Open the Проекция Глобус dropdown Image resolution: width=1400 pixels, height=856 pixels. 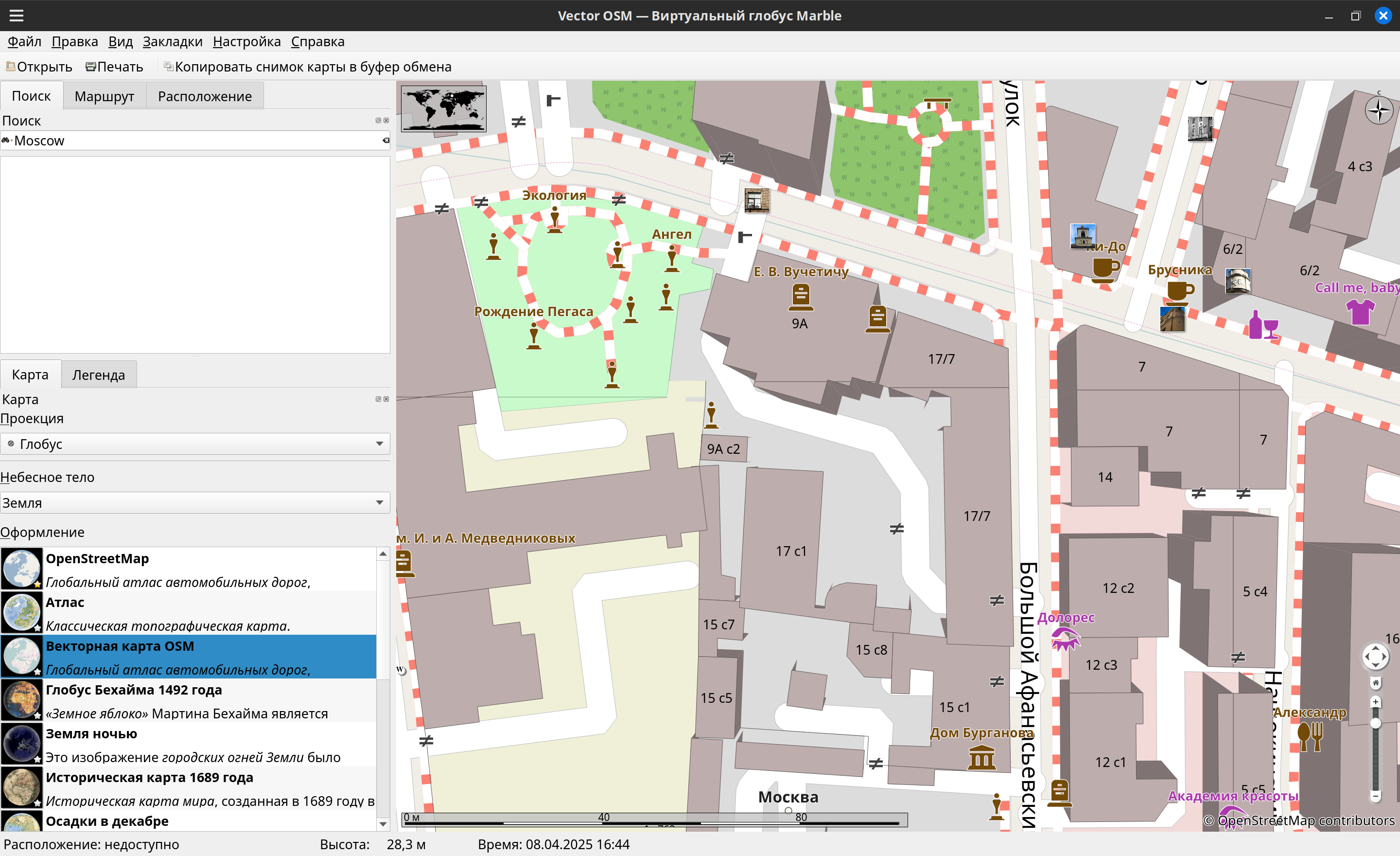195,444
